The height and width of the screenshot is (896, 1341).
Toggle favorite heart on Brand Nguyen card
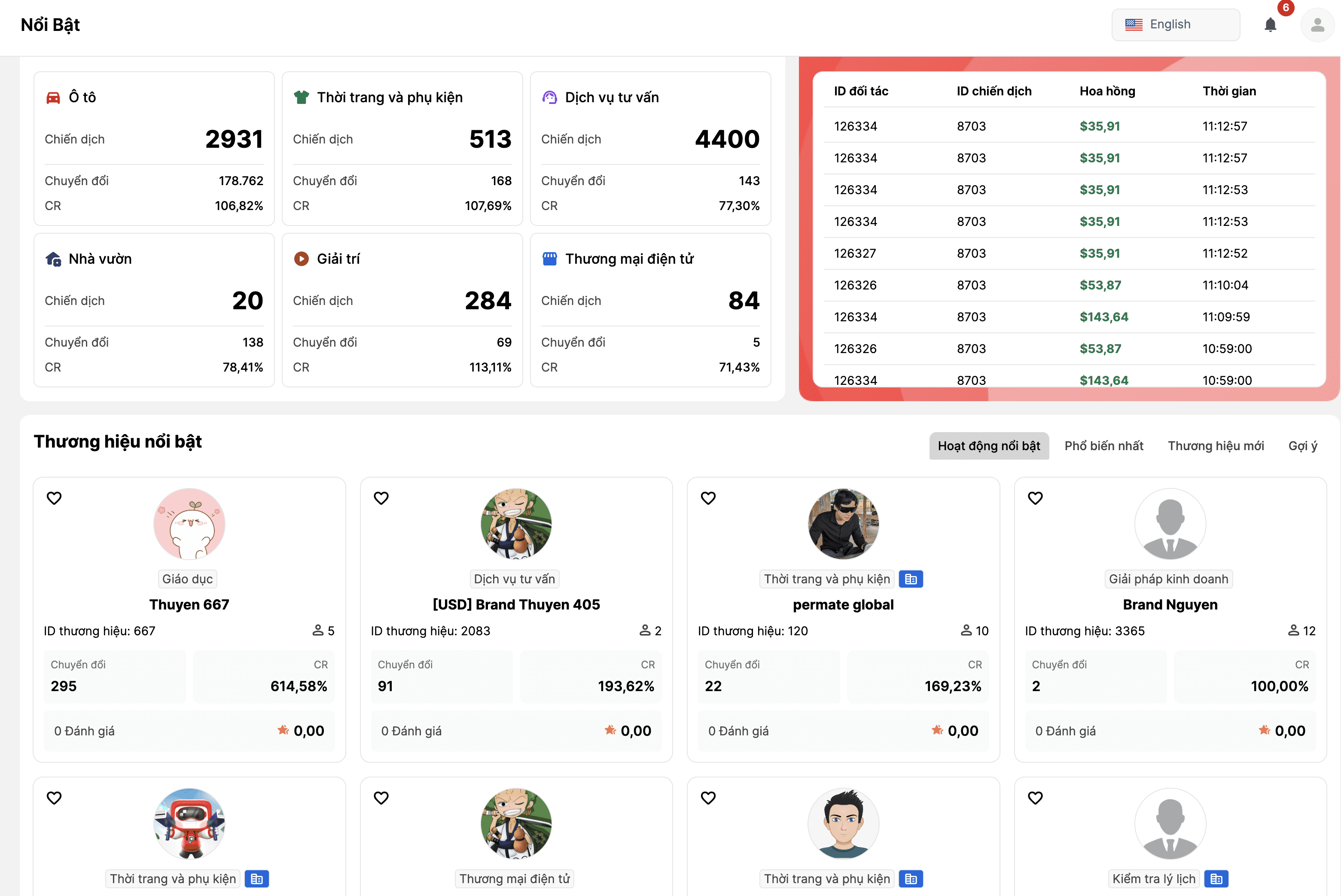click(1035, 498)
